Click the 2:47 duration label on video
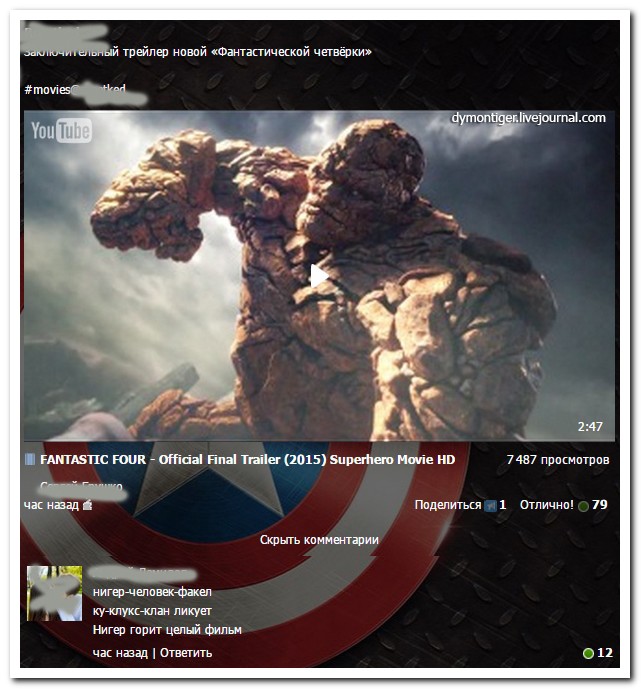Viewport: 641px width, 689px height. [x=590, y=427]
